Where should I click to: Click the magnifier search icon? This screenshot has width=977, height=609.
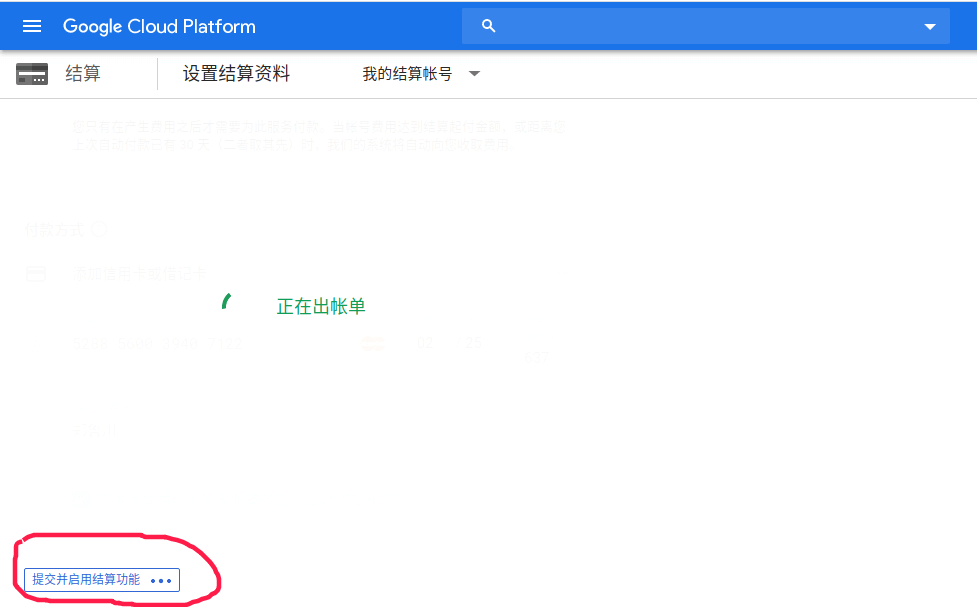(x=488, y=27)
